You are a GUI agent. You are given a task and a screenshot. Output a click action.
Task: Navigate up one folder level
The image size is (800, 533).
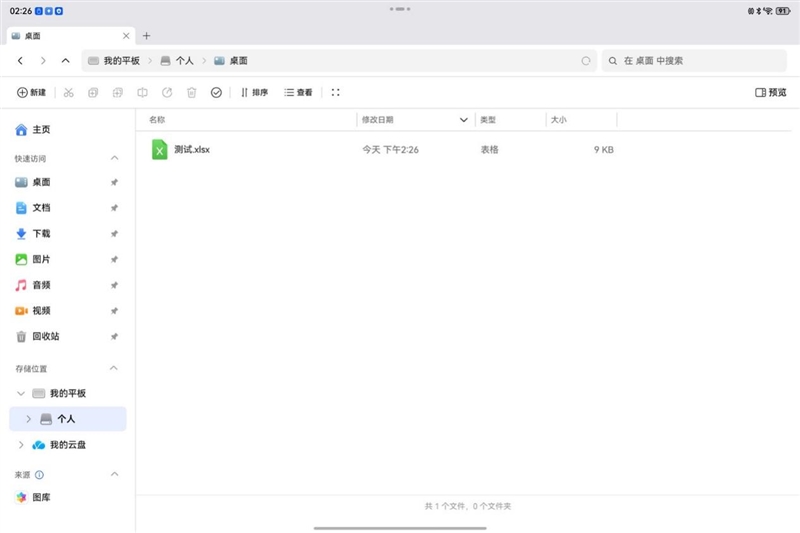[65, 61]
